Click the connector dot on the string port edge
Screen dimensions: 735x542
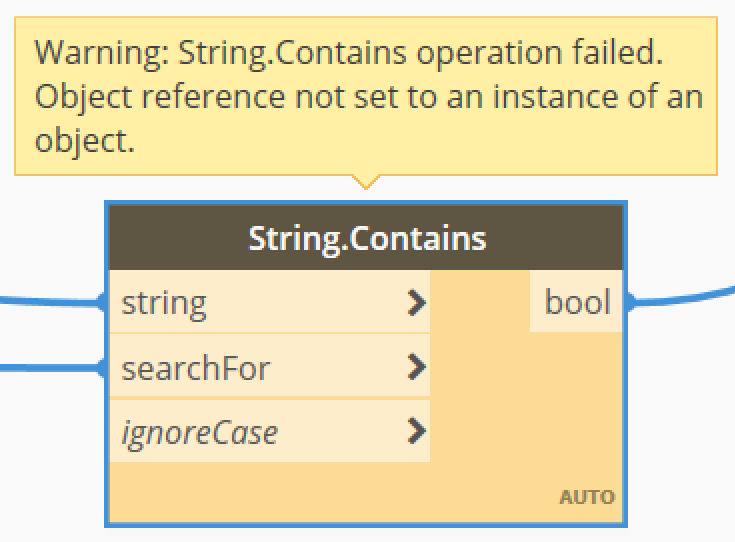click(105, 302)
